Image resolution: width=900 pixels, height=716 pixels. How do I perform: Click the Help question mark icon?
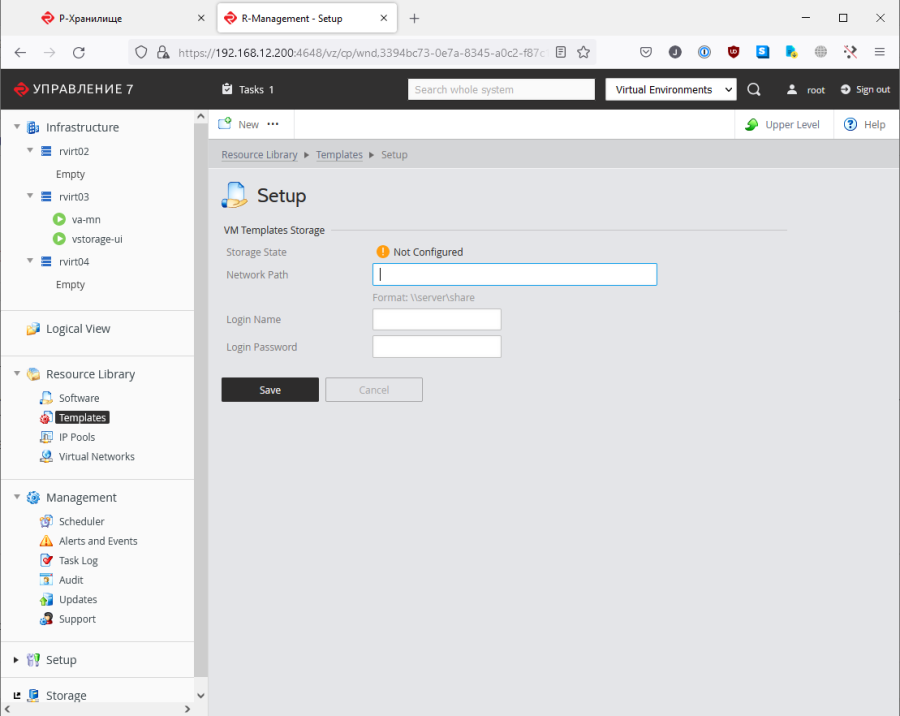click(x=851, y=125)
